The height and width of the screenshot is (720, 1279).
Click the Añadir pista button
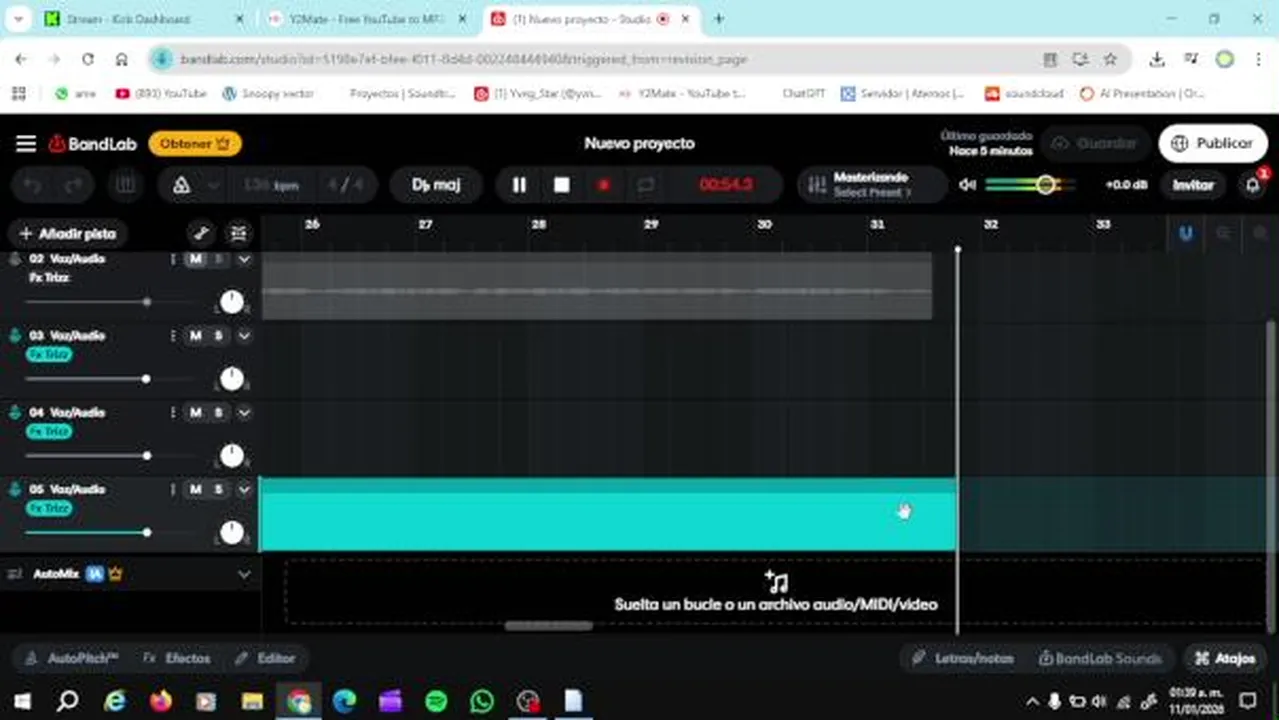pos(68,234)
